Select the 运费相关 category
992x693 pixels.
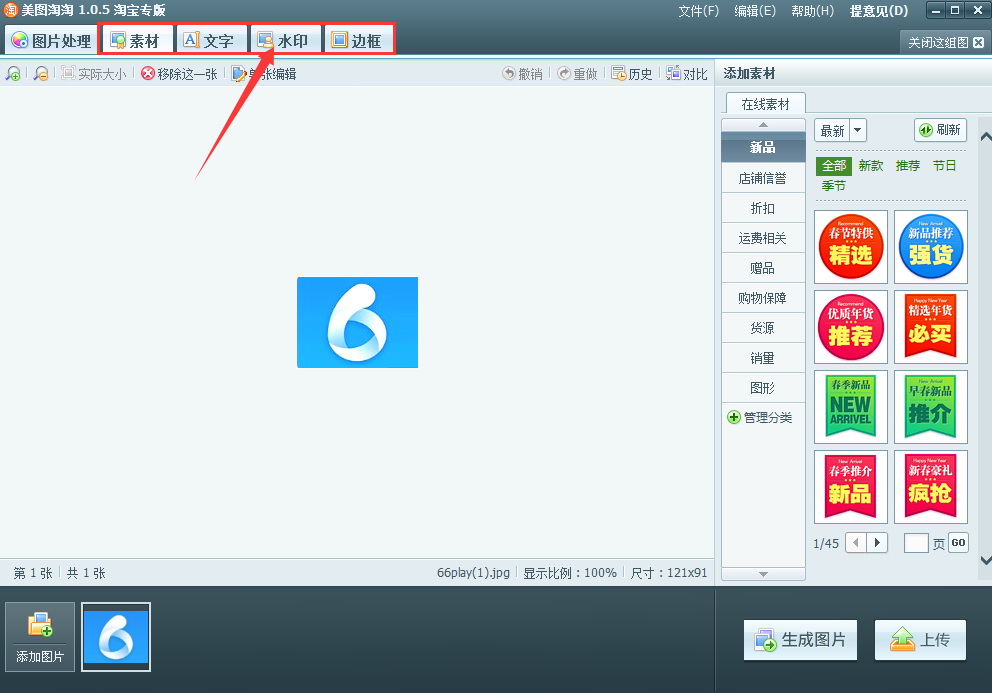763,238
